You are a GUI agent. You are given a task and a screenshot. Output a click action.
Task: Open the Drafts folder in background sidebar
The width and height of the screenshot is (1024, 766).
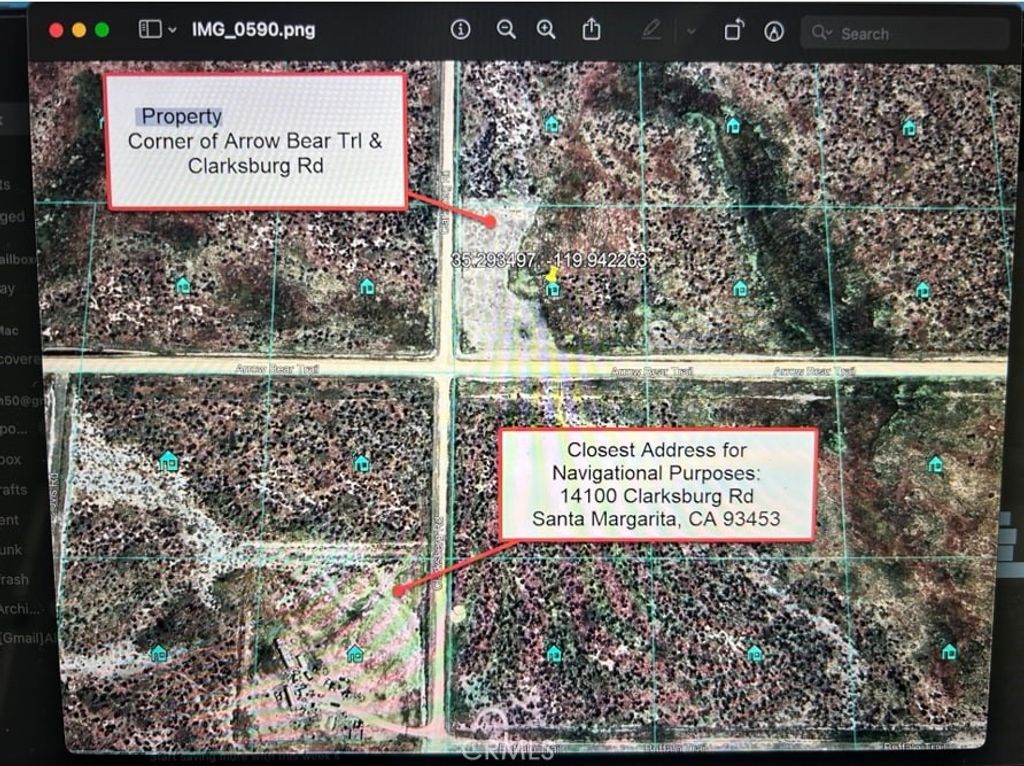[x=14, y=489]
